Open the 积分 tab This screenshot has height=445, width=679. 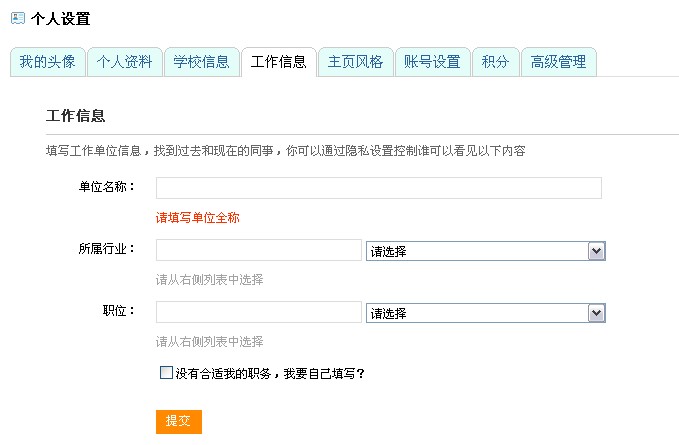click(x=496, y=62)
